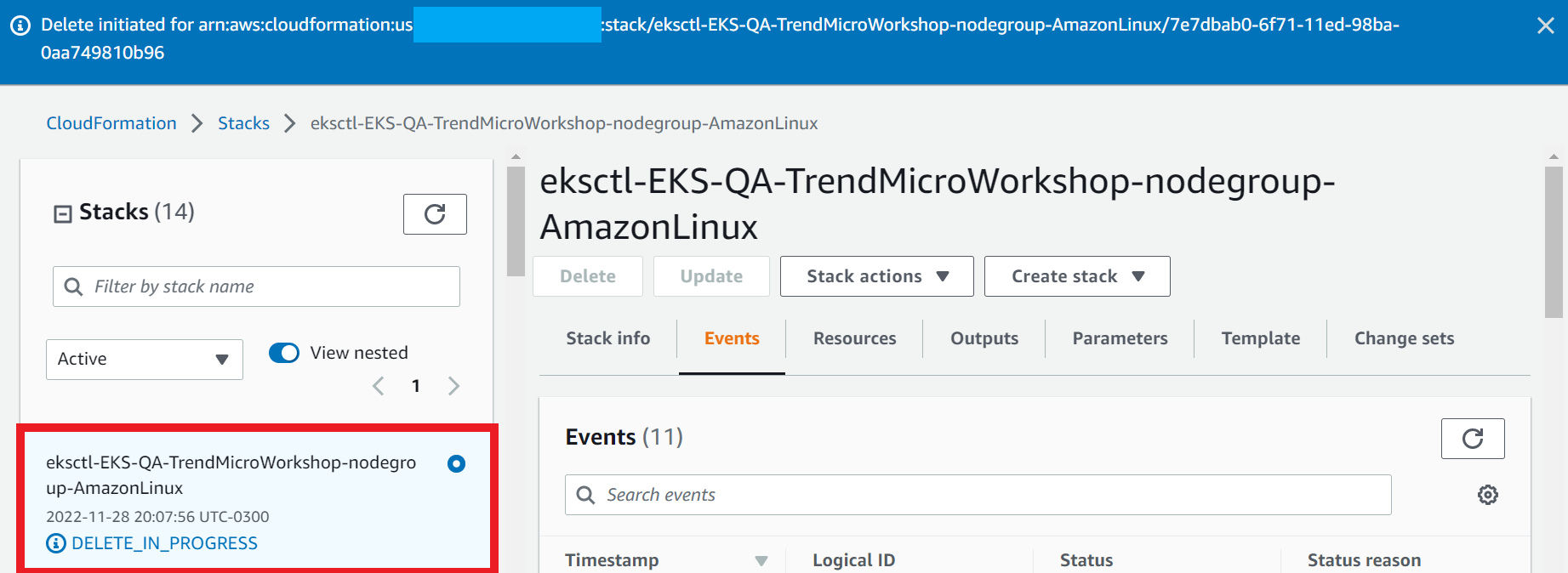The image size is (1568, 573).
Task: Switch to the Stack info tab
Action: click(x=608, y=338)
